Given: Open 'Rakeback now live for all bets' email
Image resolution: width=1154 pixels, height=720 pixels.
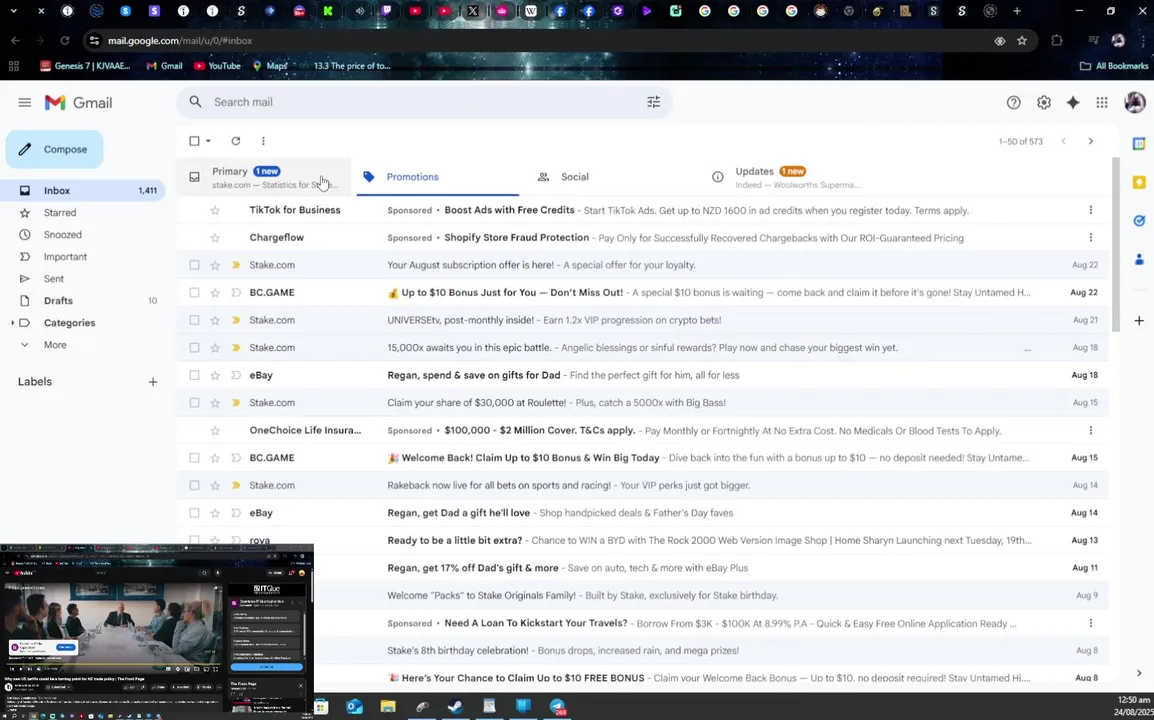Looking at the screenshot, I should [x=643, y=486].
